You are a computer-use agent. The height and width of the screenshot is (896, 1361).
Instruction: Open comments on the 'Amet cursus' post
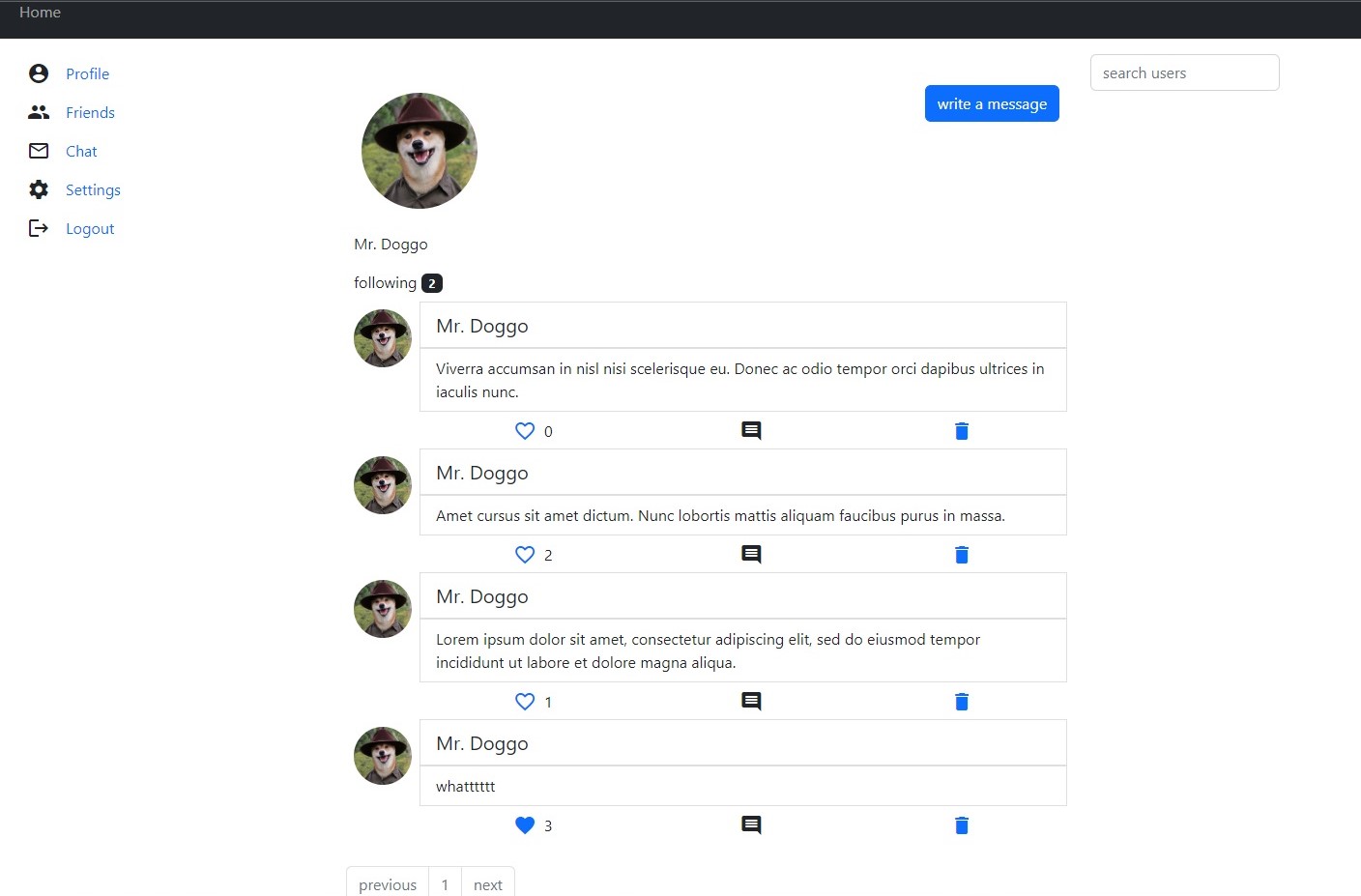(751, 554)
